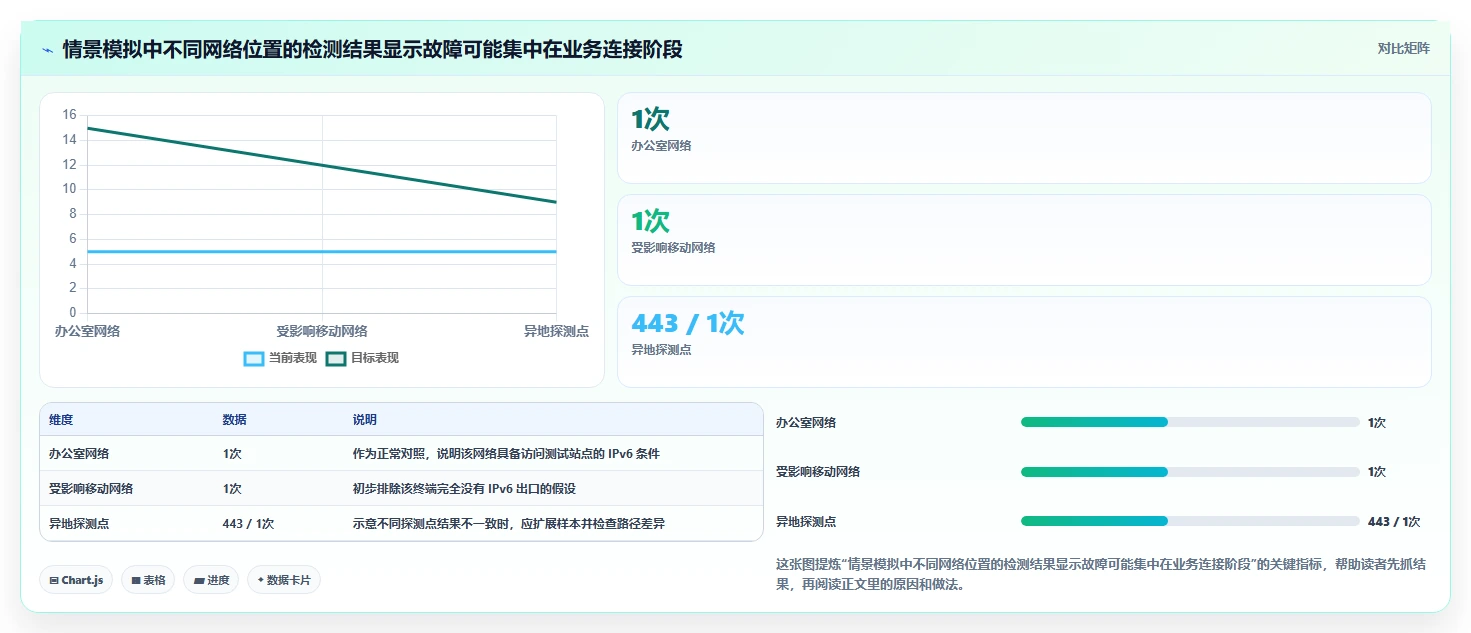Click the 443 / 1次 value after the progress bar
This screenshot has width=1471, height=633.
[1394, 522]
